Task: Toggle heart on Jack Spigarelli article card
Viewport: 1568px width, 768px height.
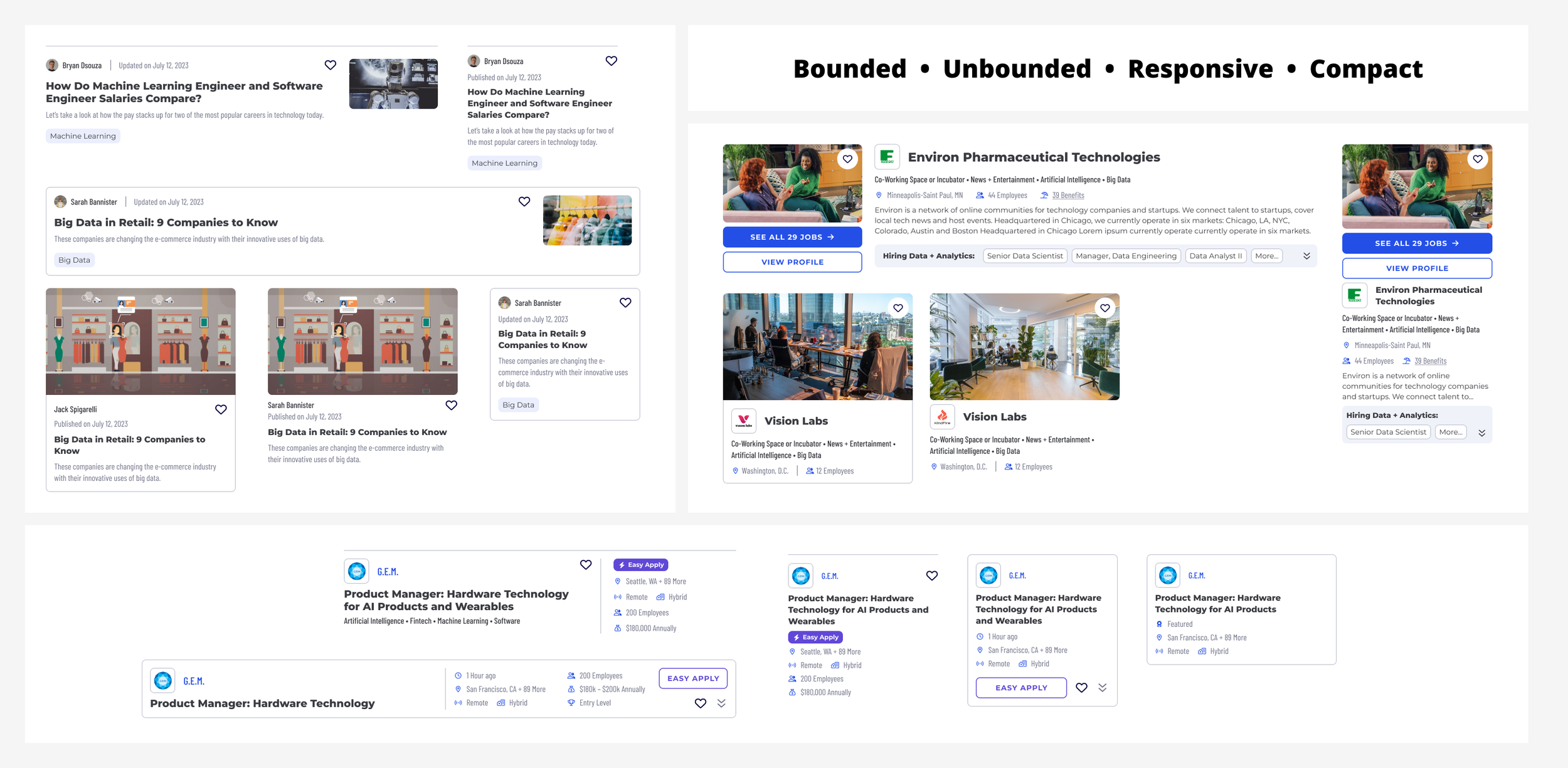Action: pos(221,409)
